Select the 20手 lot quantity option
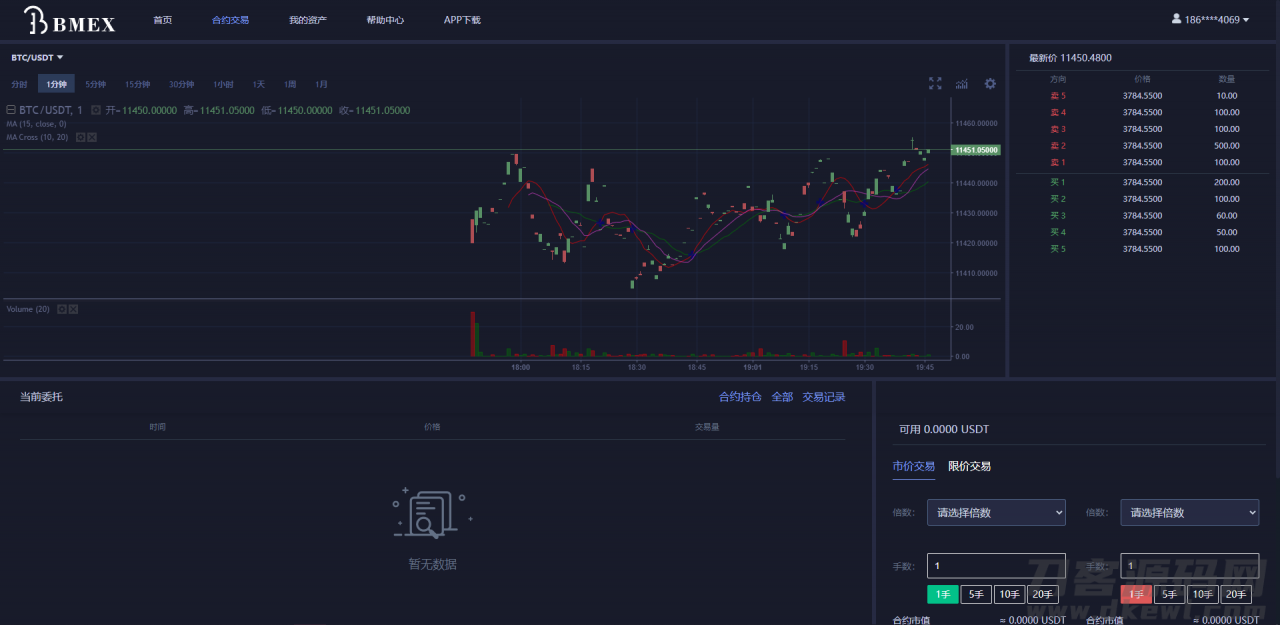The image size is (1280, 625). coord(1042,593)
